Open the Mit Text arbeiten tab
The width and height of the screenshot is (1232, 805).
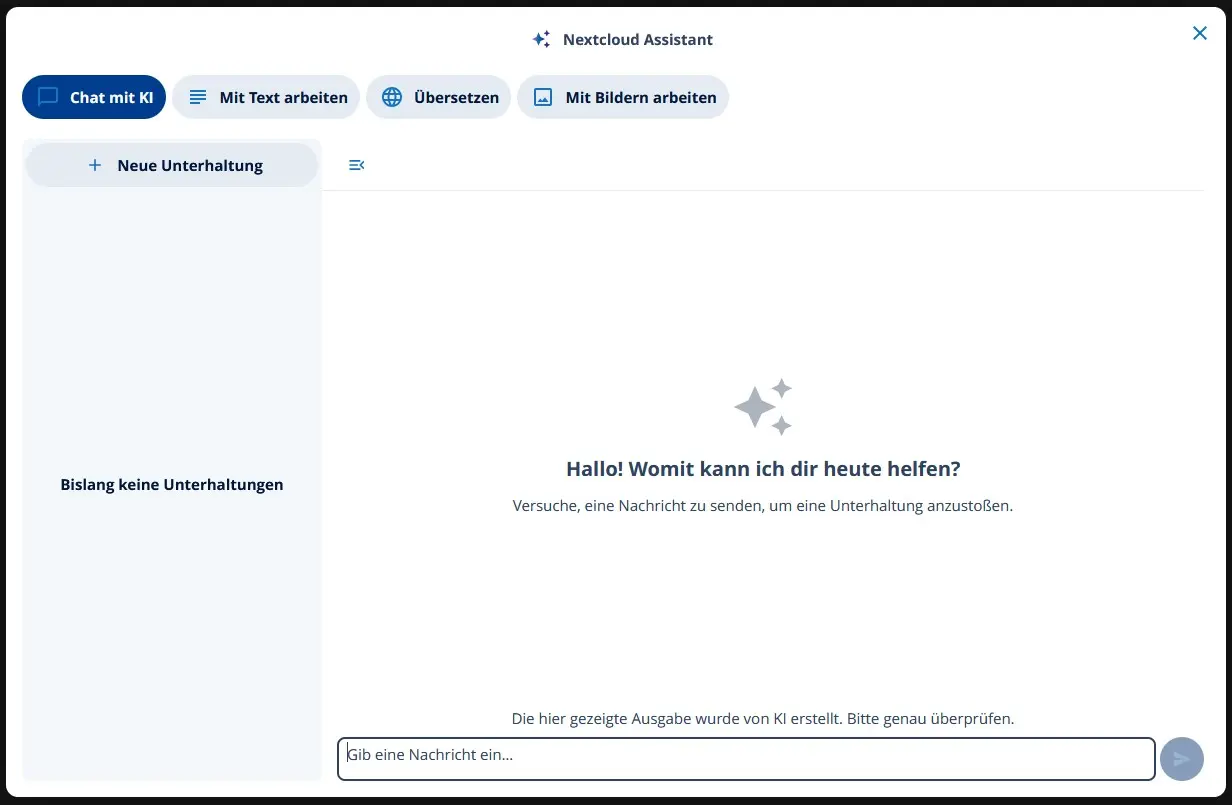pyautogui.click(x=265, y=96)
